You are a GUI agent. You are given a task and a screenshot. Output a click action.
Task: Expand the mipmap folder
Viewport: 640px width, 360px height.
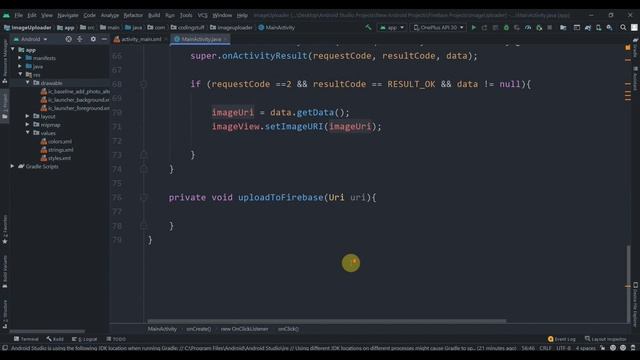[x=28, y=124]
